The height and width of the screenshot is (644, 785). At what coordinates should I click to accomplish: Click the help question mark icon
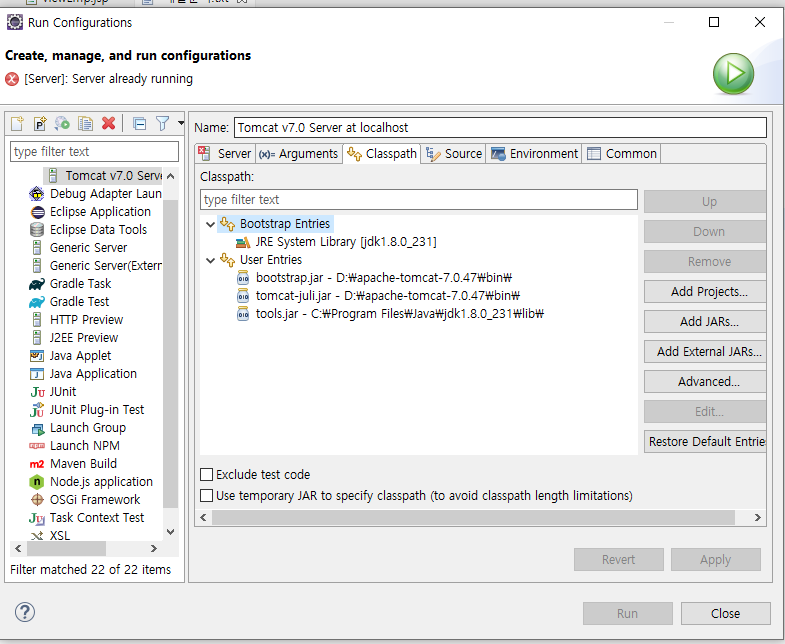point(25,612)
